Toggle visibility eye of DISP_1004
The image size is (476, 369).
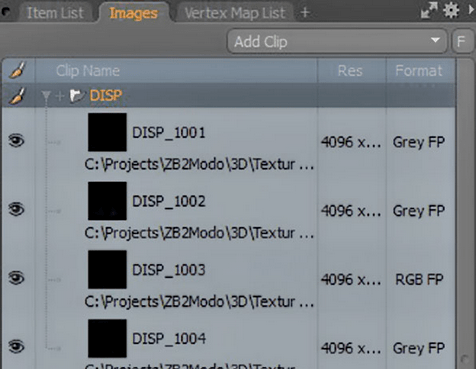(16, 346)
